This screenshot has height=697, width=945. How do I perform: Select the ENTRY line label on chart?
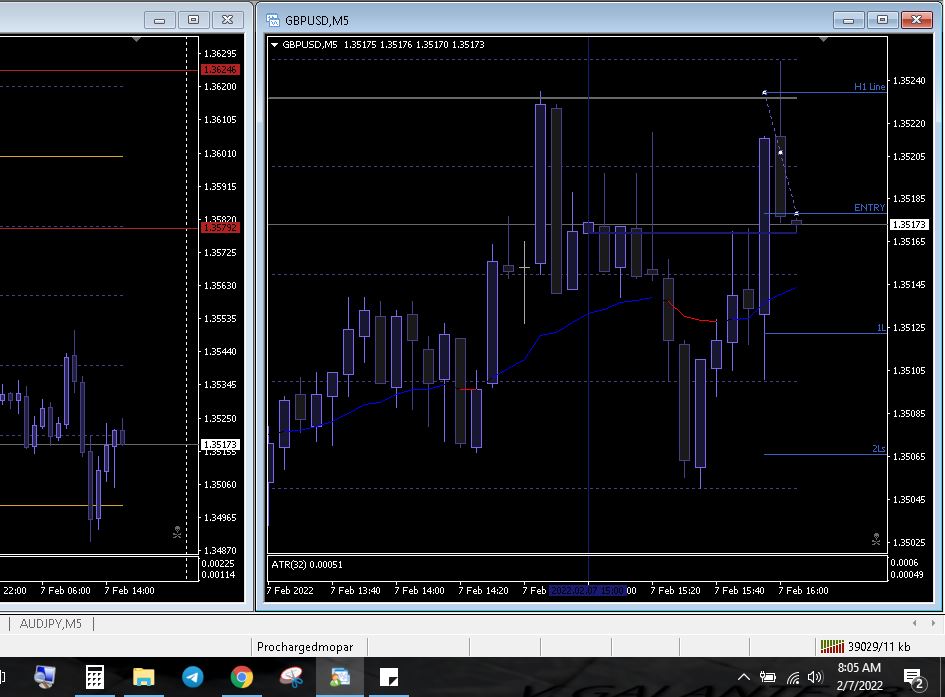(x=868, y=208)
